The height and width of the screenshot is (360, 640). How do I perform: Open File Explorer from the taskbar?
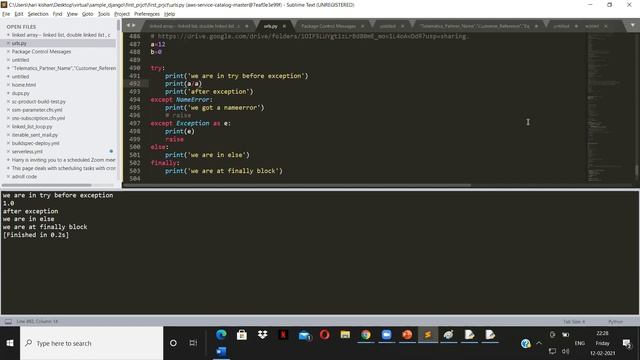[345, 335]
